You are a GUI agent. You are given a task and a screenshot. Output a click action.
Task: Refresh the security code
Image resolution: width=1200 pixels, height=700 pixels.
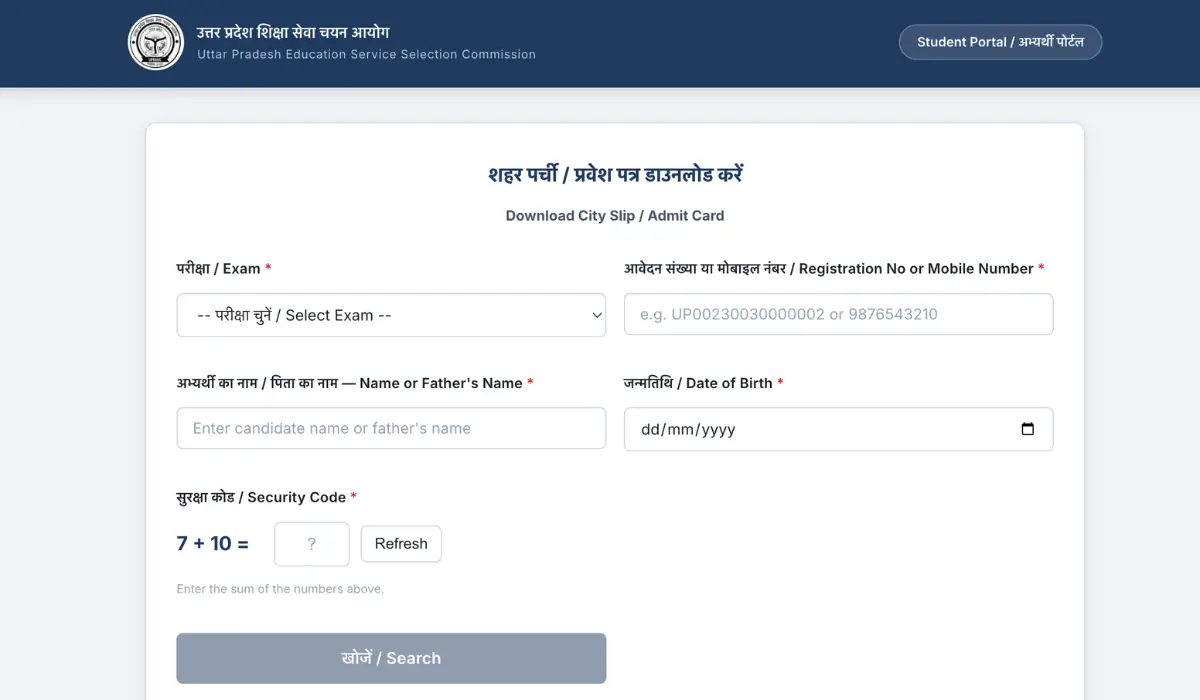(401, 544)
